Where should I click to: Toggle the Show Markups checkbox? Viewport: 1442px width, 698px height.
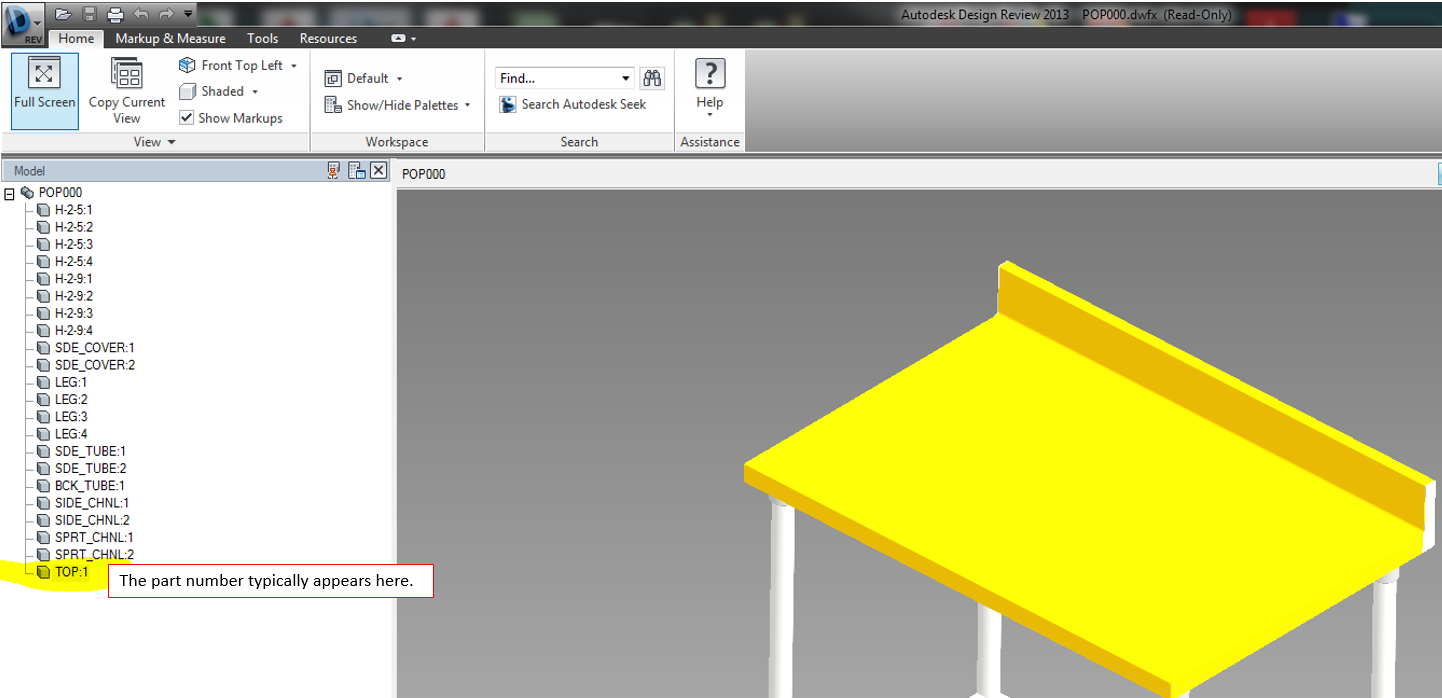pos(187,117)
